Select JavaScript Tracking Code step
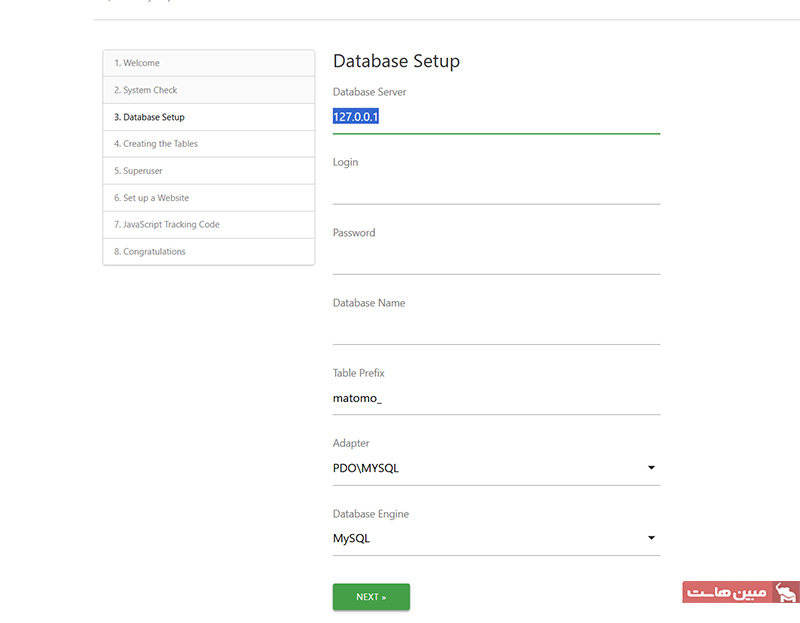This screenshot has height=623, width=800. click(x=208, y=225)
